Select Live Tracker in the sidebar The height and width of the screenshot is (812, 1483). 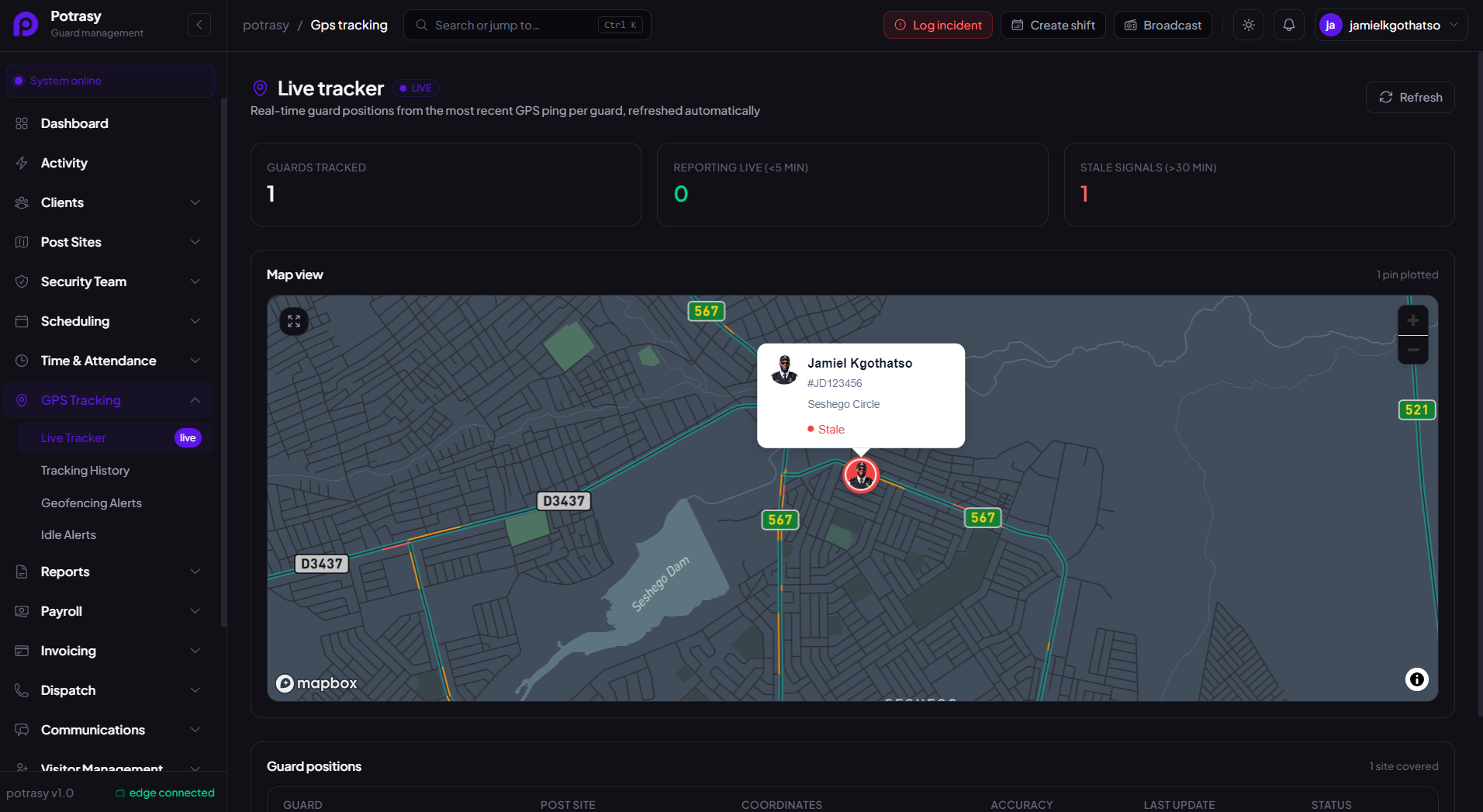[115, 438]
